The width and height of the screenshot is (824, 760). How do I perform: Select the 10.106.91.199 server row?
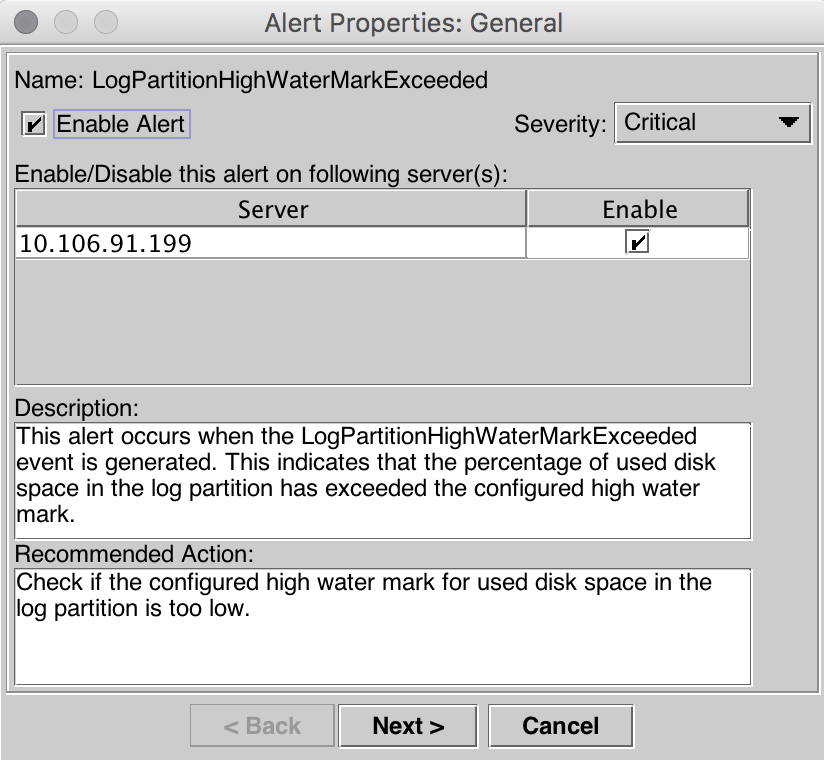point(270,243)
